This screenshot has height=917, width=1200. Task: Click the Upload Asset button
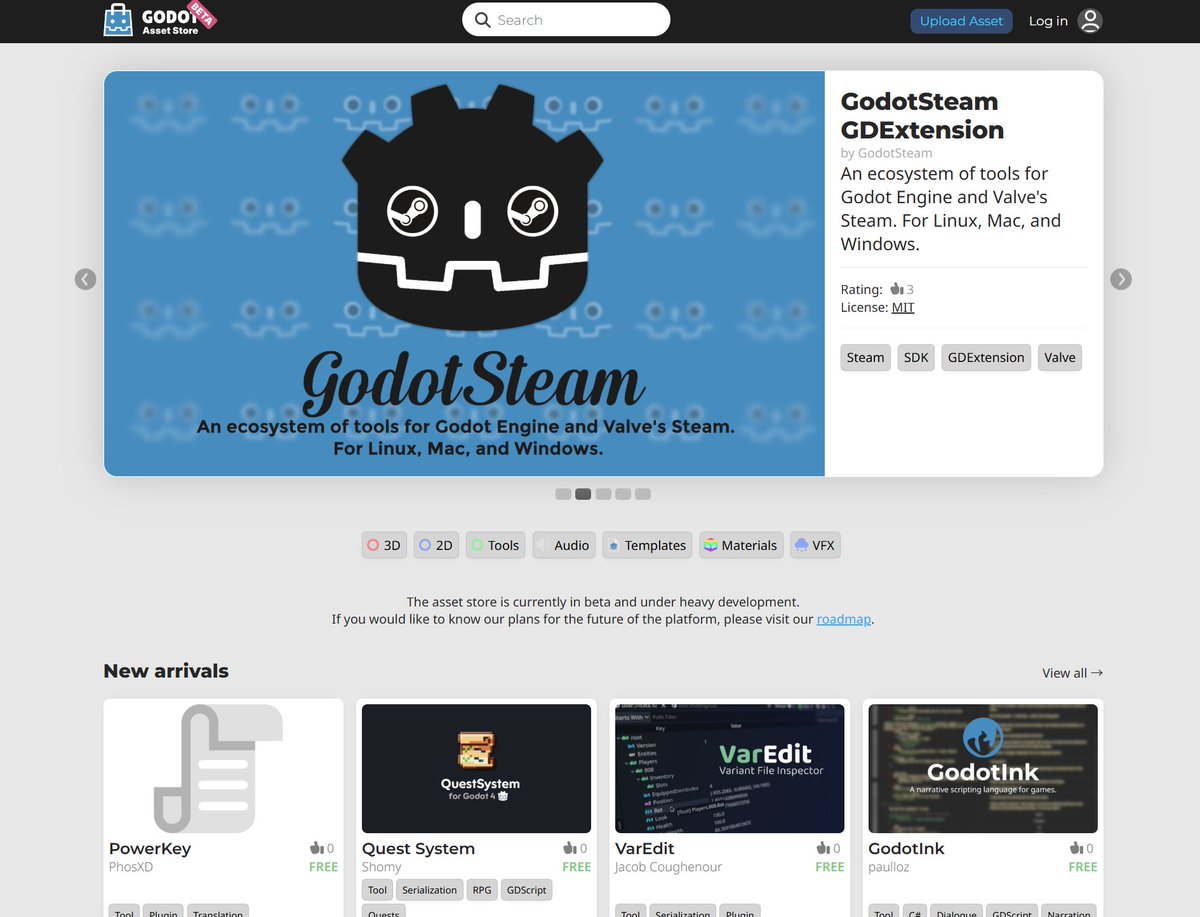(961, 21)
